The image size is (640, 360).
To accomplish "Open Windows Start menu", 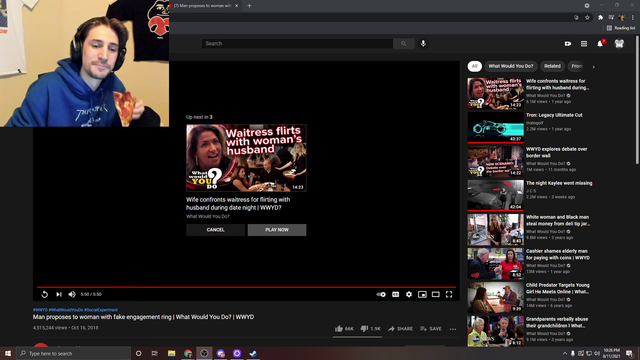I will [x=8, y=353].
